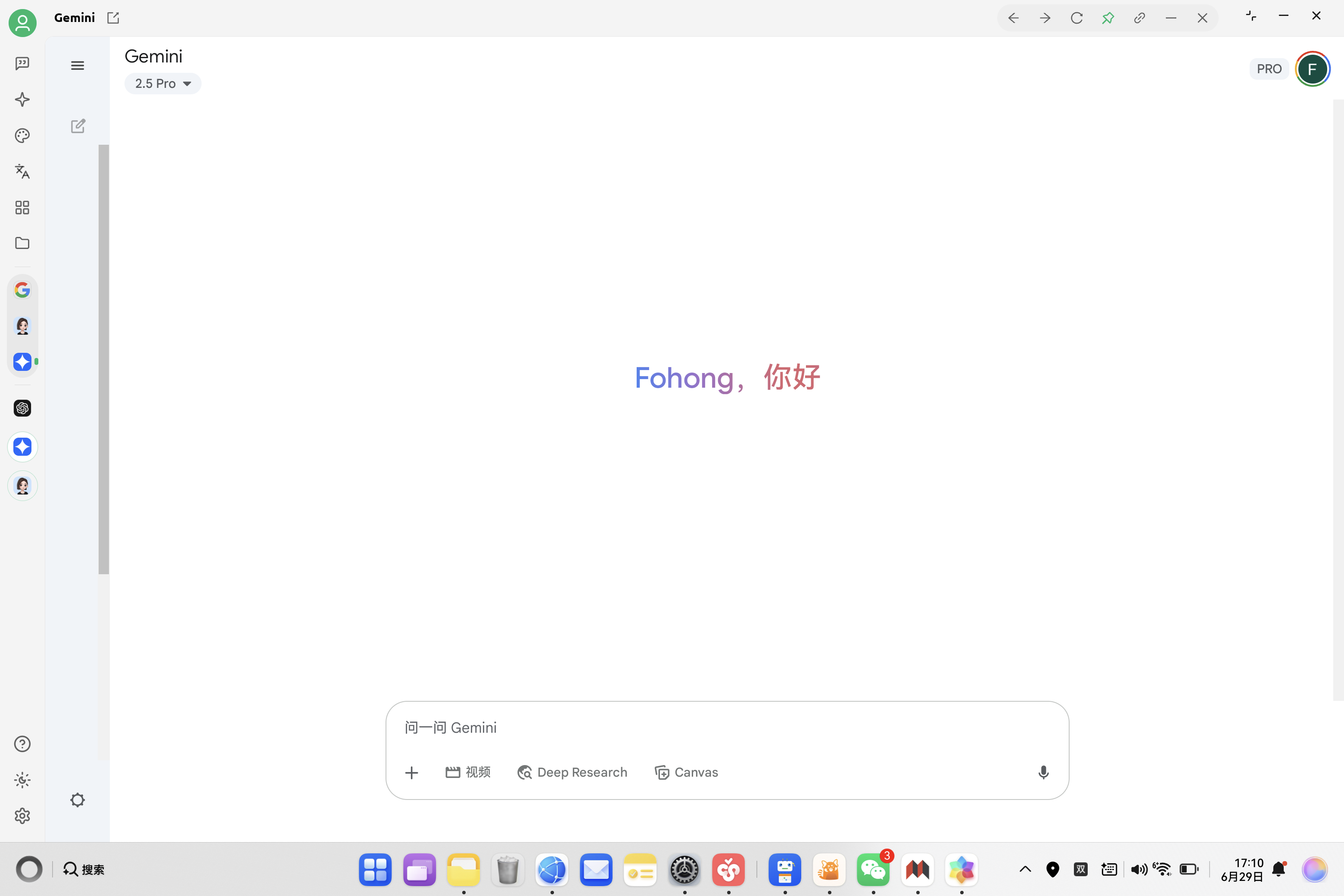The width and height of the screenshot is (1344, 896).
Task: Open the theme palette icon in the sidebar
Action: (x=22, y=135)
